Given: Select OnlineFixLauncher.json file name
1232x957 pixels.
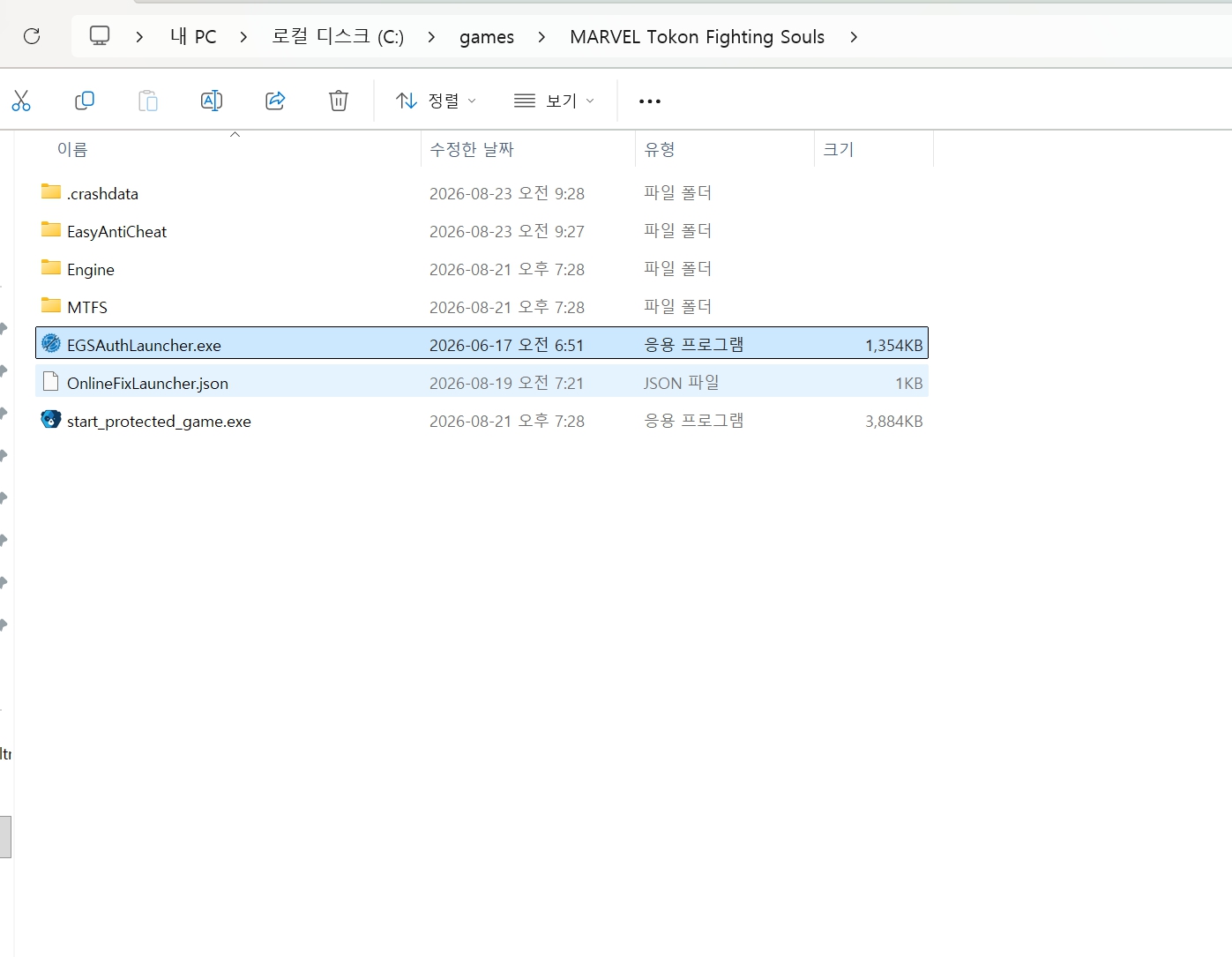Looking at the screenshot, I should coord(147,384).
